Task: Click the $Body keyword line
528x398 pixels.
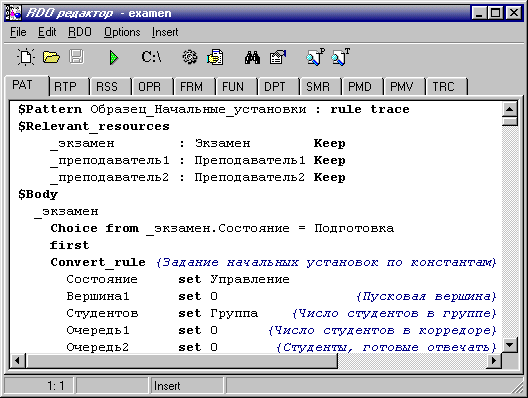Action: tap(38, 195)
